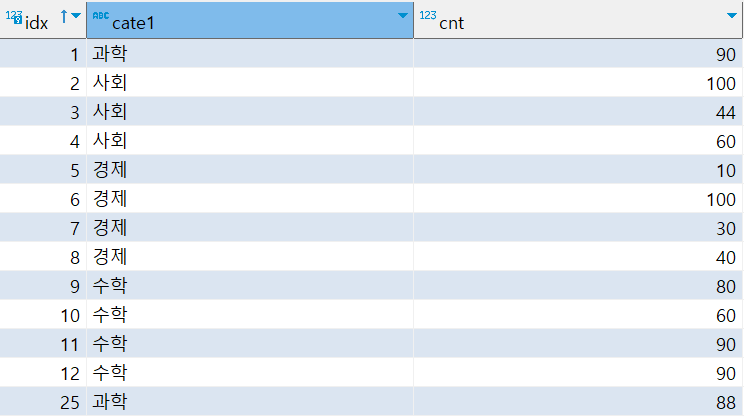Select idx cell 25
Image resolution: width=744 pixels, height=416 pixels.
pyautogui.click(x=43, y=401)
